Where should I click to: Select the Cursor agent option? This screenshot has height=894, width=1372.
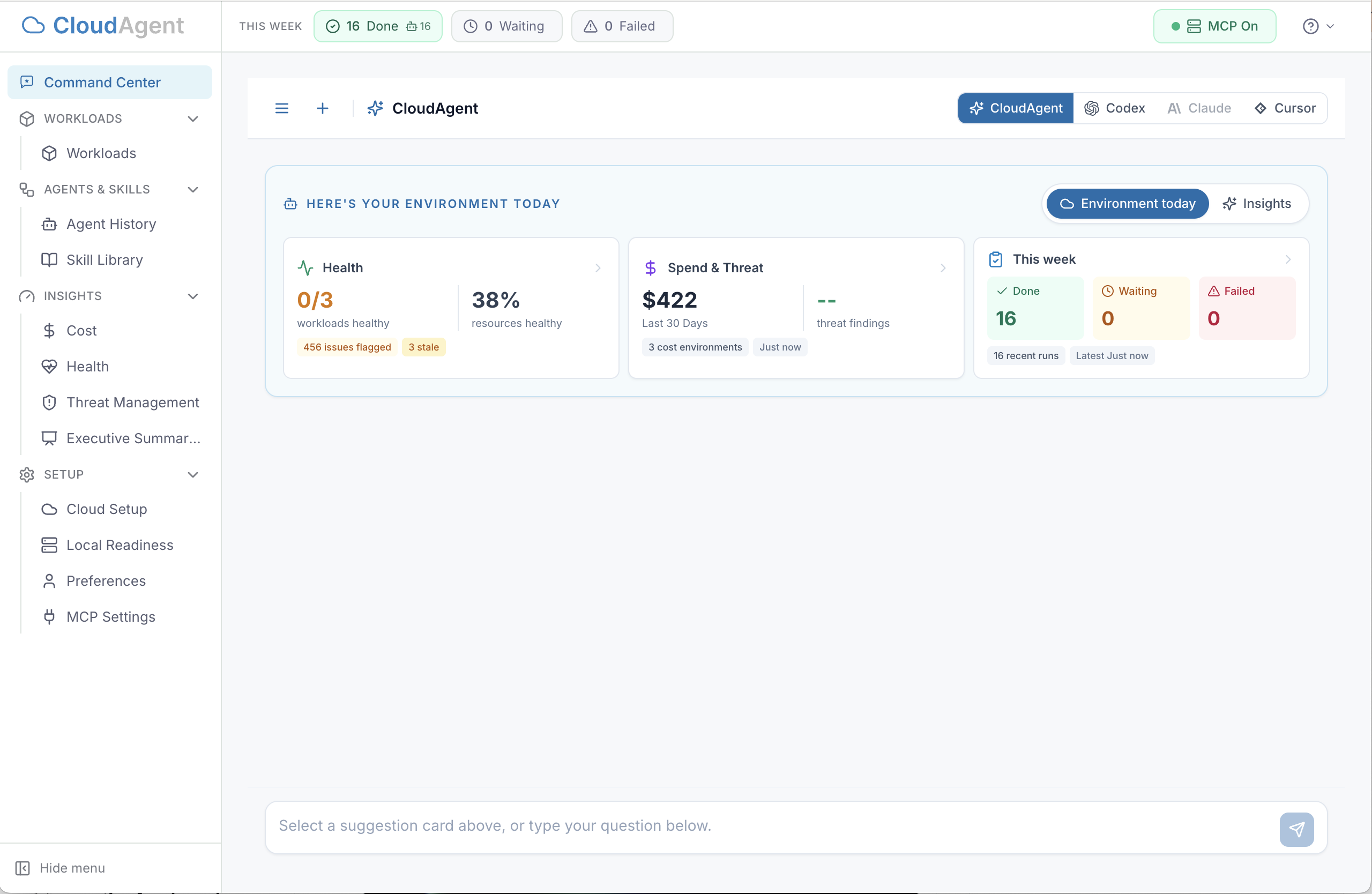(x=1285, y=108)
